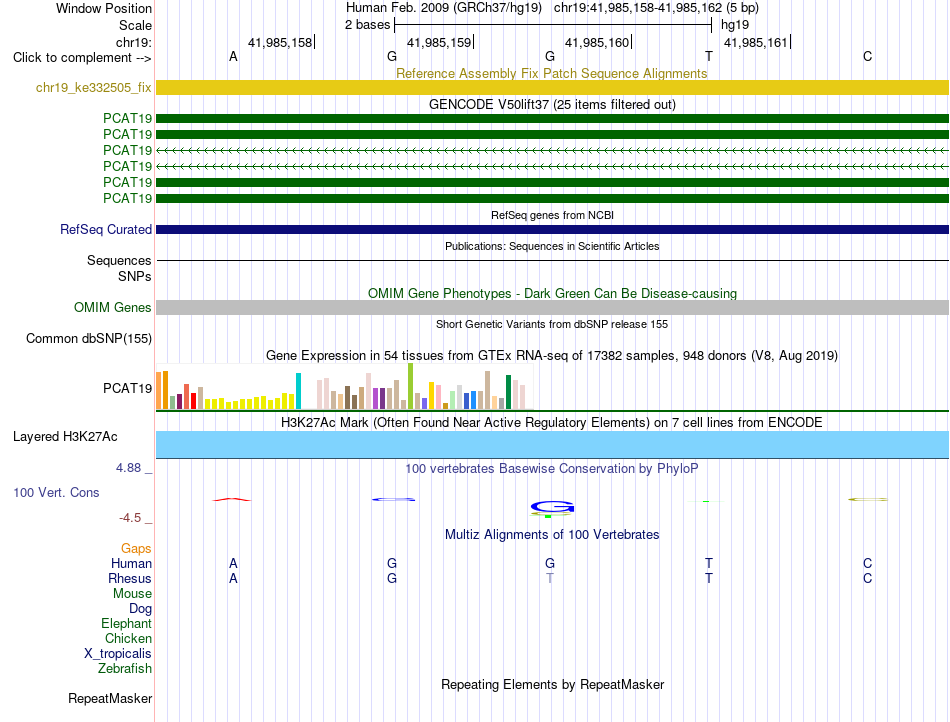Viewport: 950px width, 722px height.
Task: Open the GTEx Gene Expression track title
Action: (552, 356)
